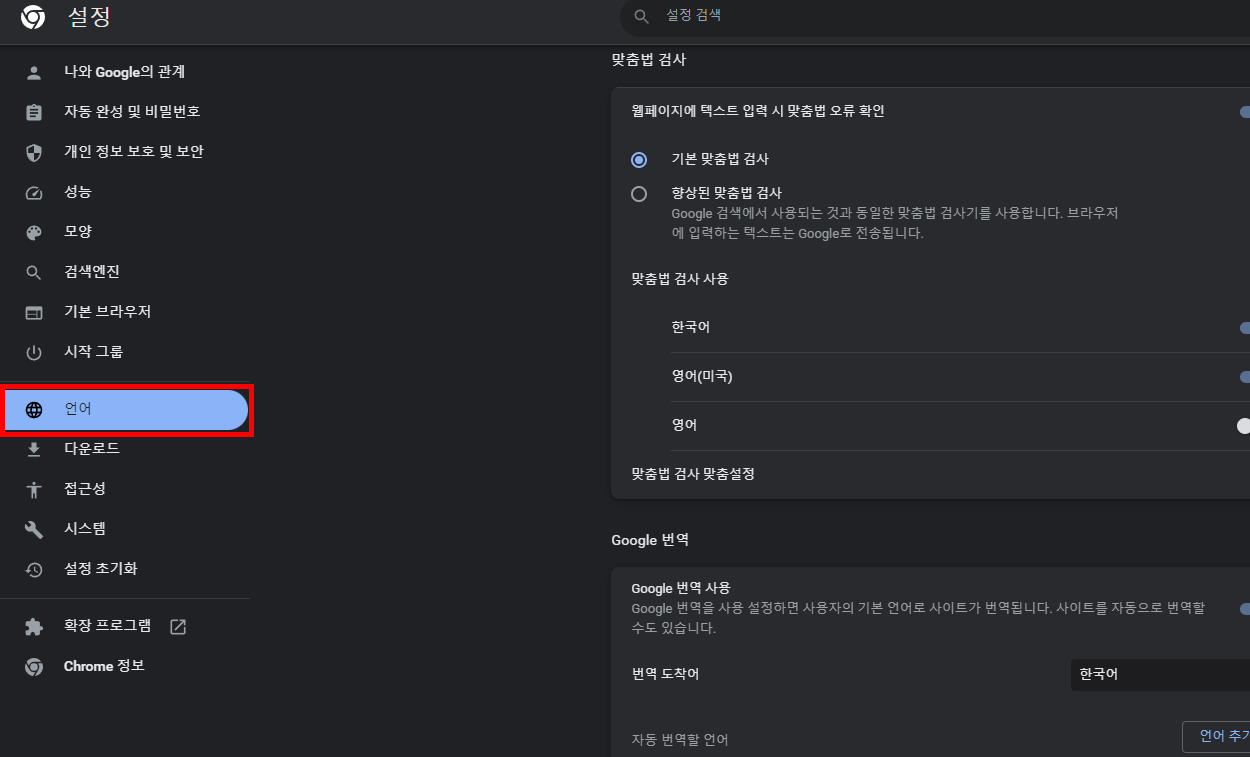The width and height of the screenshot is (1250, 757).
Task: Open 확장 프로그램 in sidebar
Action: tap(107, 626)
